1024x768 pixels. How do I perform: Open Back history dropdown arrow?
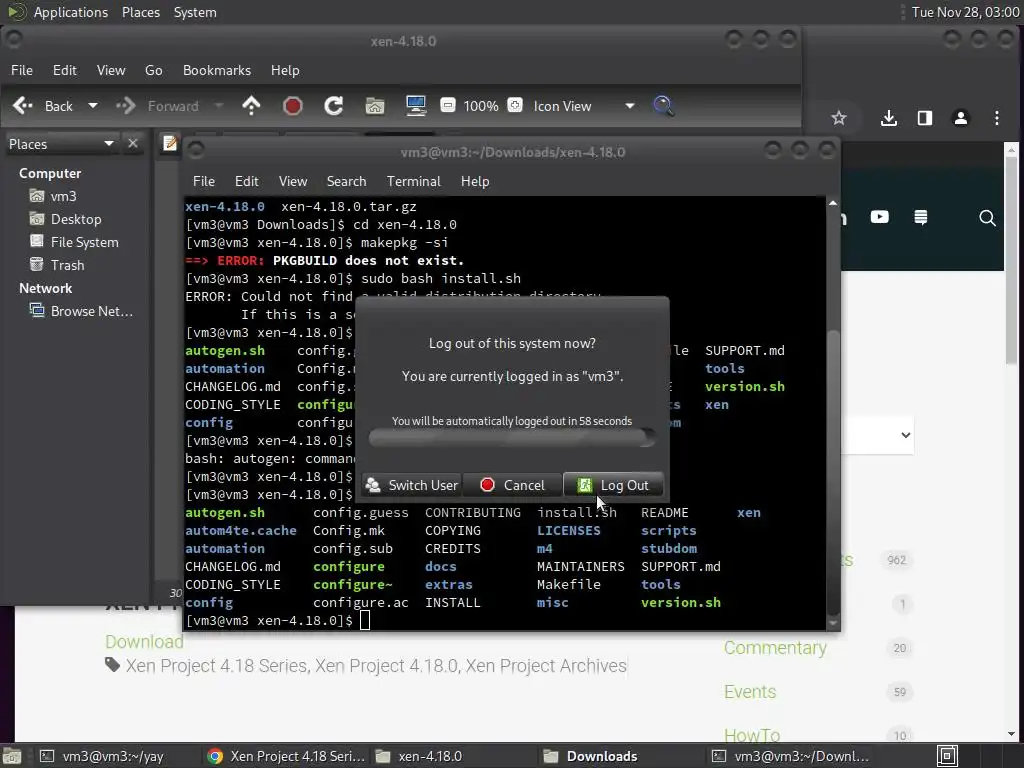point(93,106)
